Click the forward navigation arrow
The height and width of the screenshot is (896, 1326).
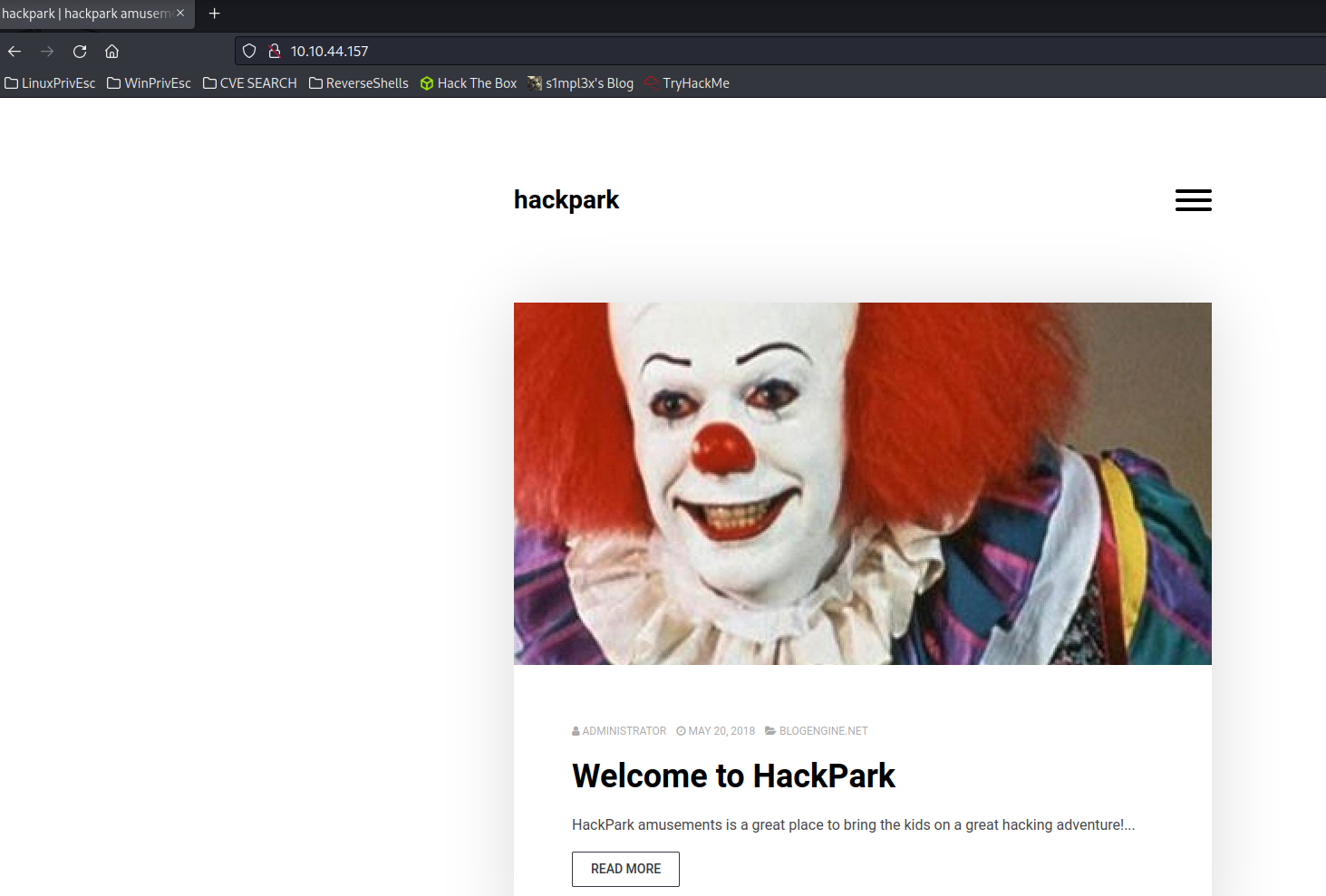pyautogui.click(x=47, y=52)
